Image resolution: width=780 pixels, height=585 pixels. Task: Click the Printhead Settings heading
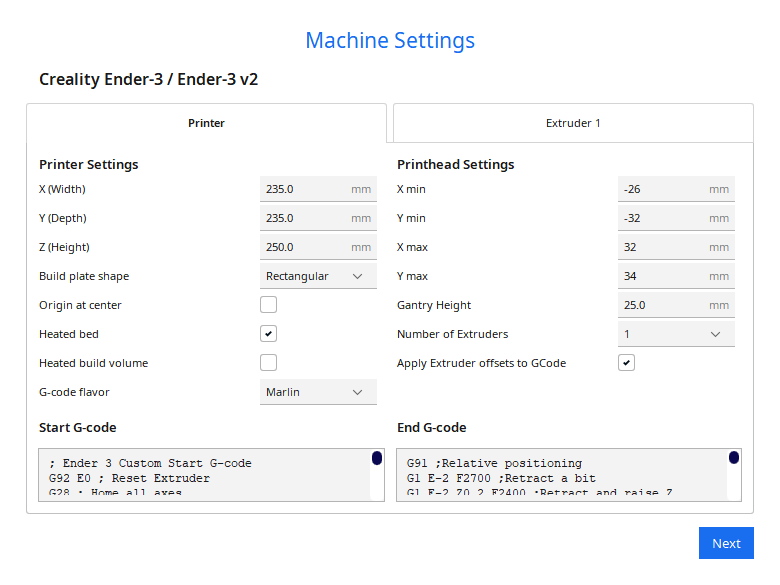(x=456, y=165)
